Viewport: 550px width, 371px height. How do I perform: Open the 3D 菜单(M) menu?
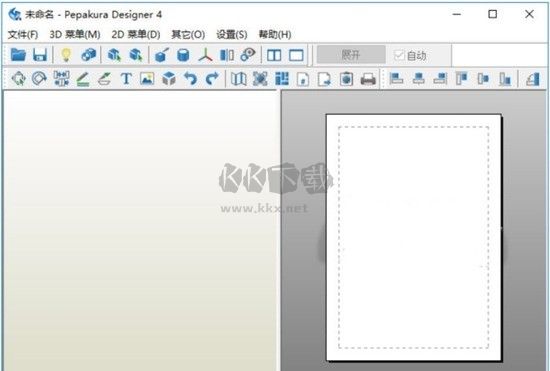tap(75, 34)
